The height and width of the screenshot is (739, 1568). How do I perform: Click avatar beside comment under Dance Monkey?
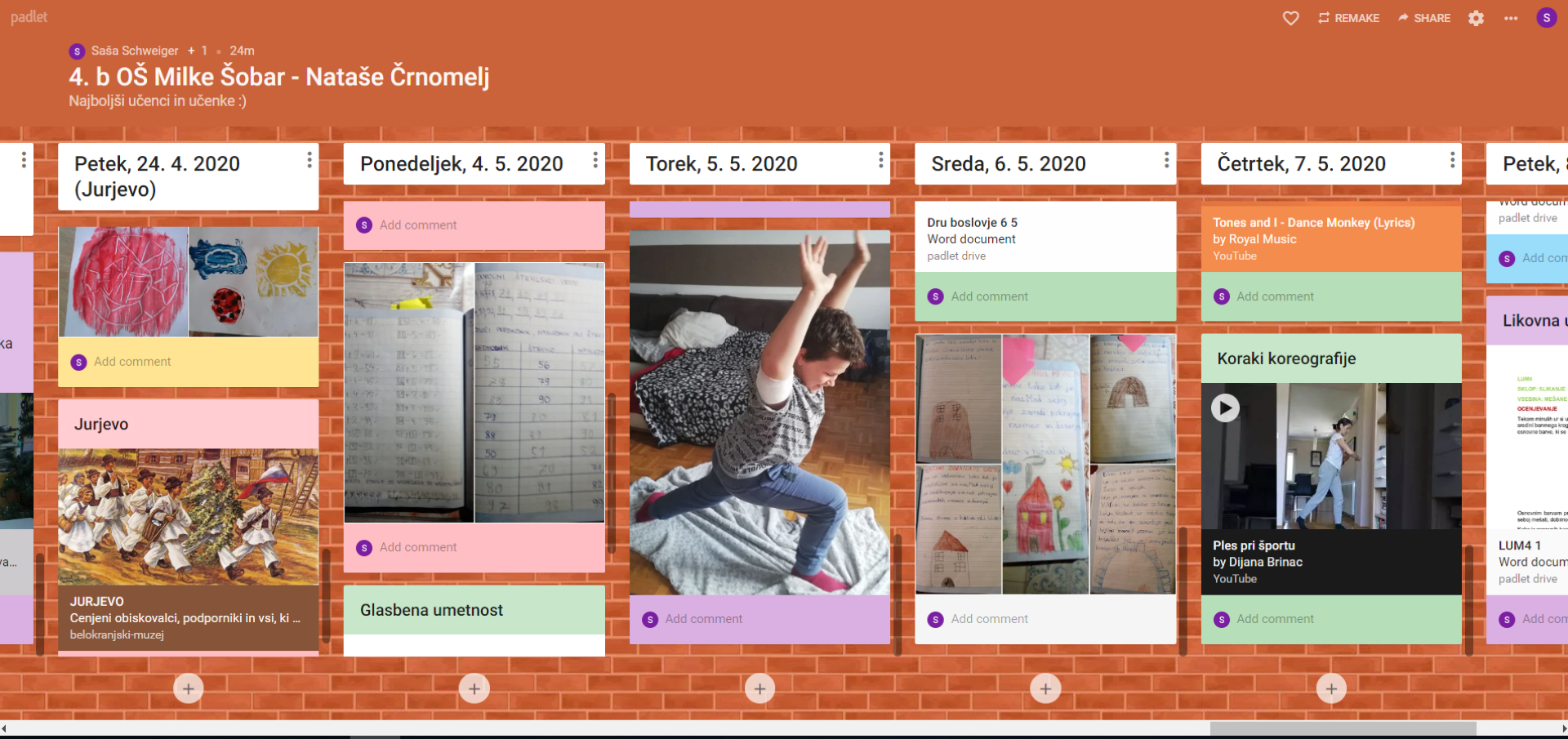[1222, 296]
